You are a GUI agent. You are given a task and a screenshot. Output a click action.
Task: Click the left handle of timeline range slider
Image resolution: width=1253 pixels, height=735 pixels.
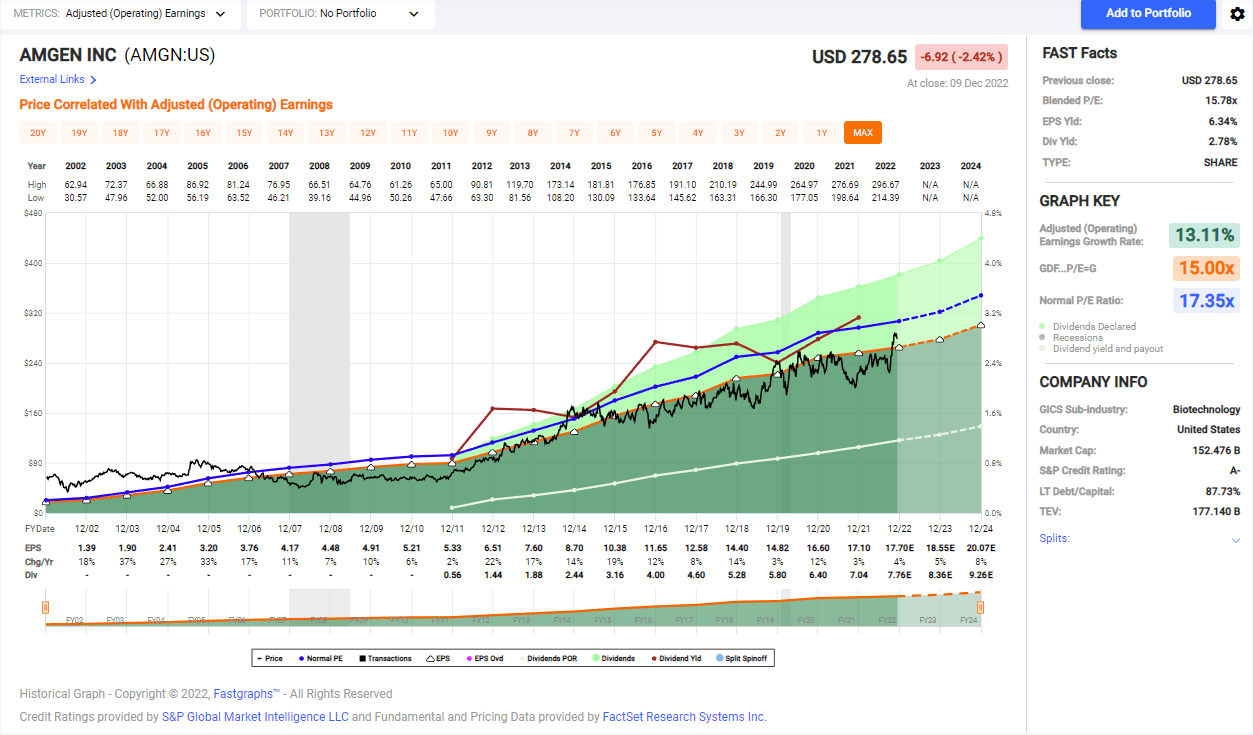tap(45, 607)
